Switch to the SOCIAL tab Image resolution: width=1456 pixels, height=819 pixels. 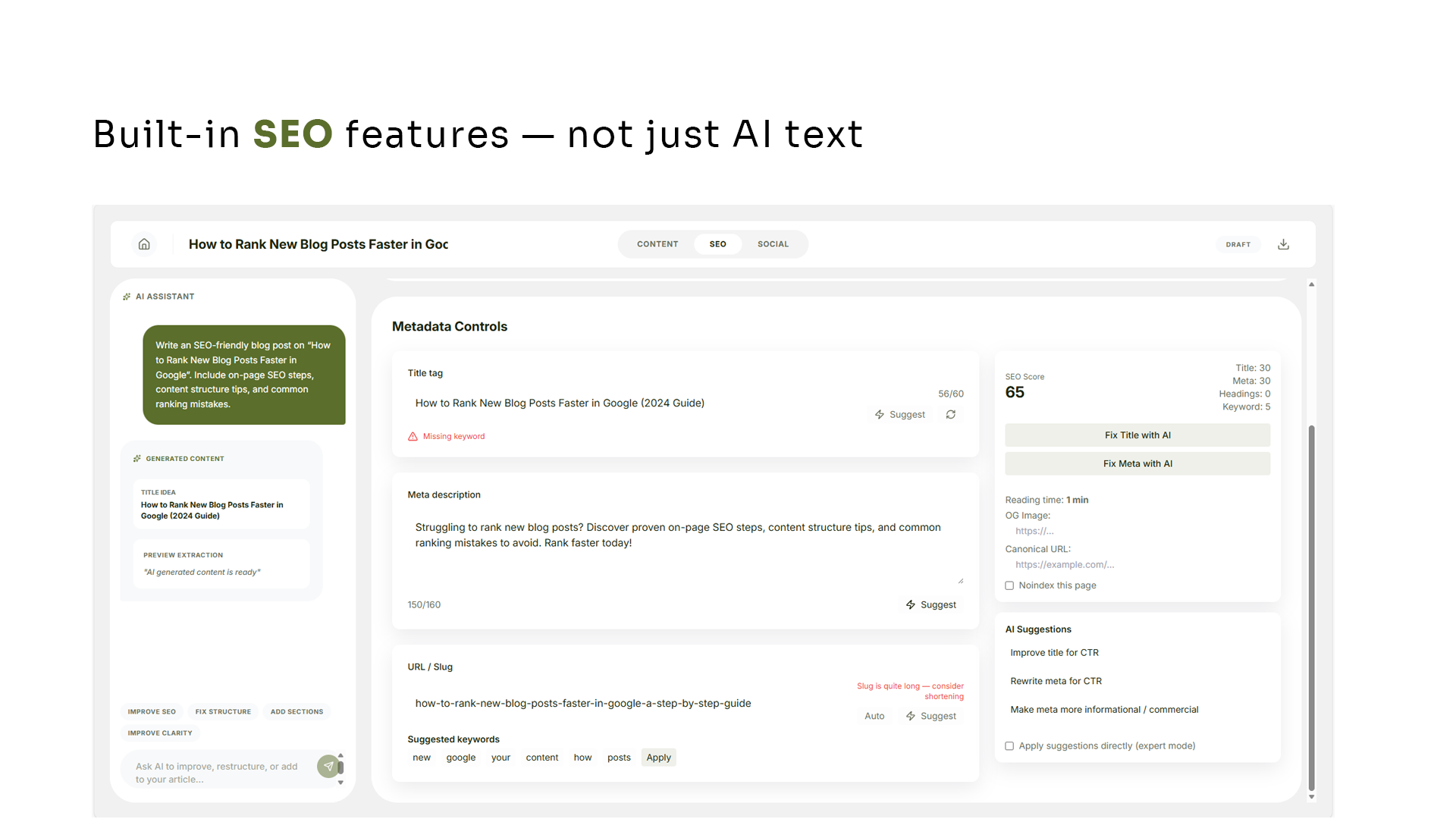pyautogui.click(x=773, y=244)
